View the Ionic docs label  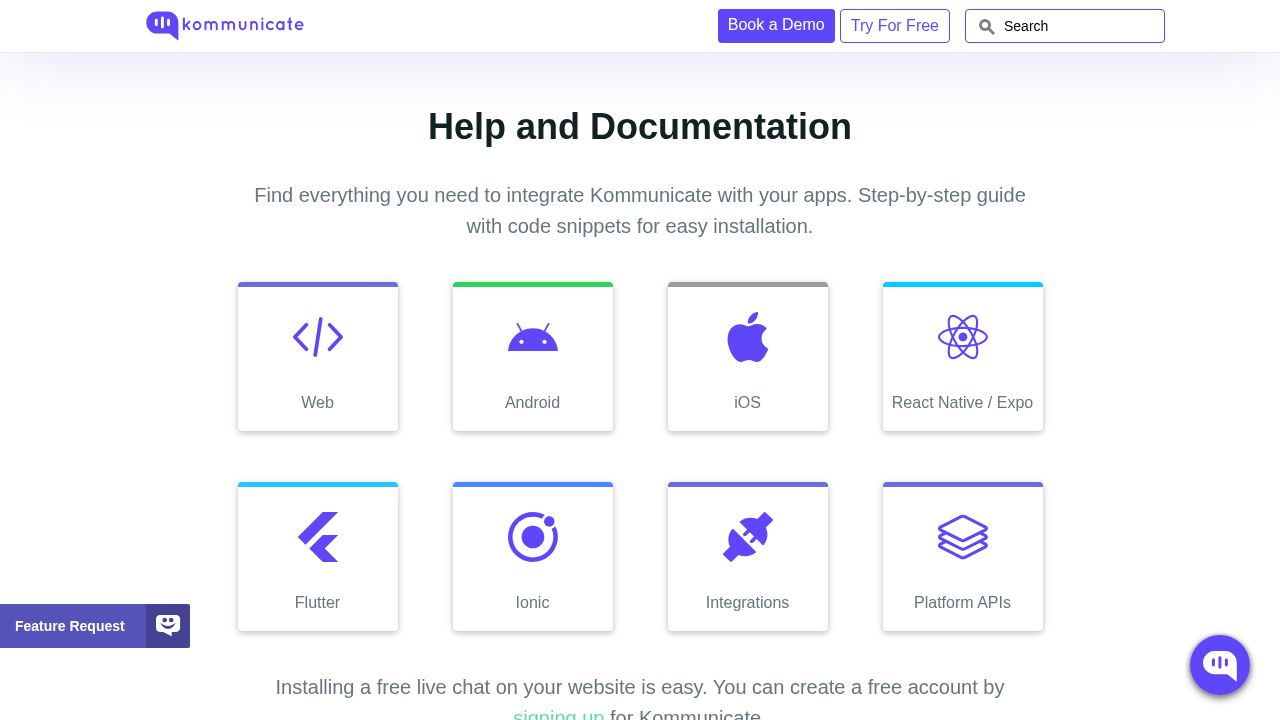pos(533,603)
